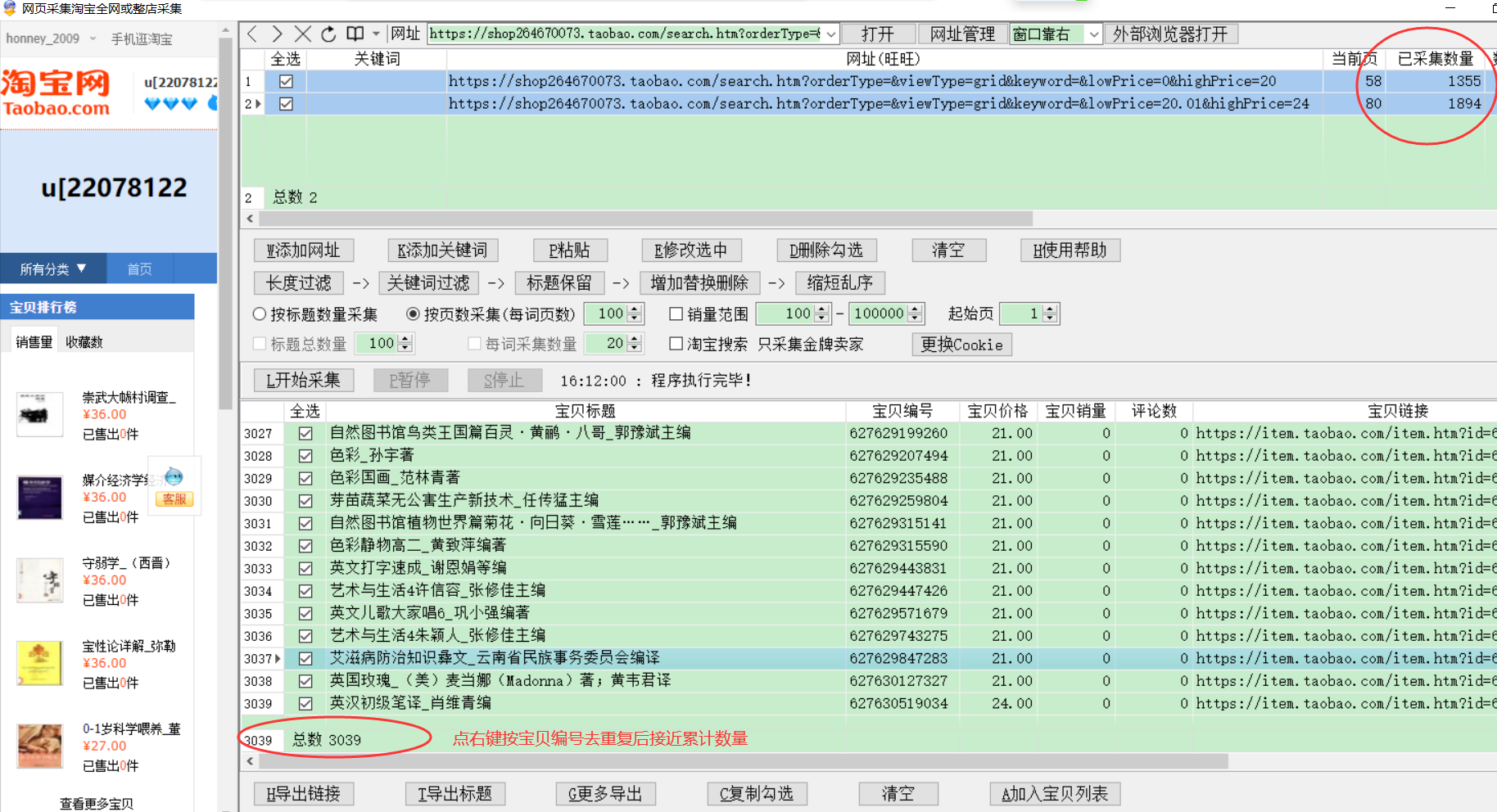This screenshot has width=1497, height=812.
Task: Click the Taobao logo
Action: 56,93
